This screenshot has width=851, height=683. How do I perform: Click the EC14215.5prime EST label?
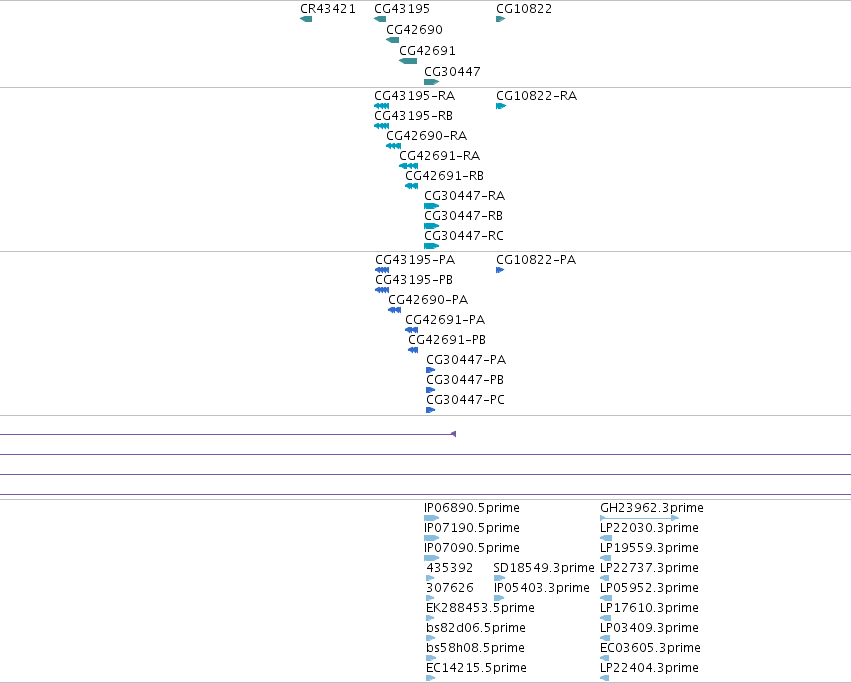pyautogui.click(x=477, y=668)
